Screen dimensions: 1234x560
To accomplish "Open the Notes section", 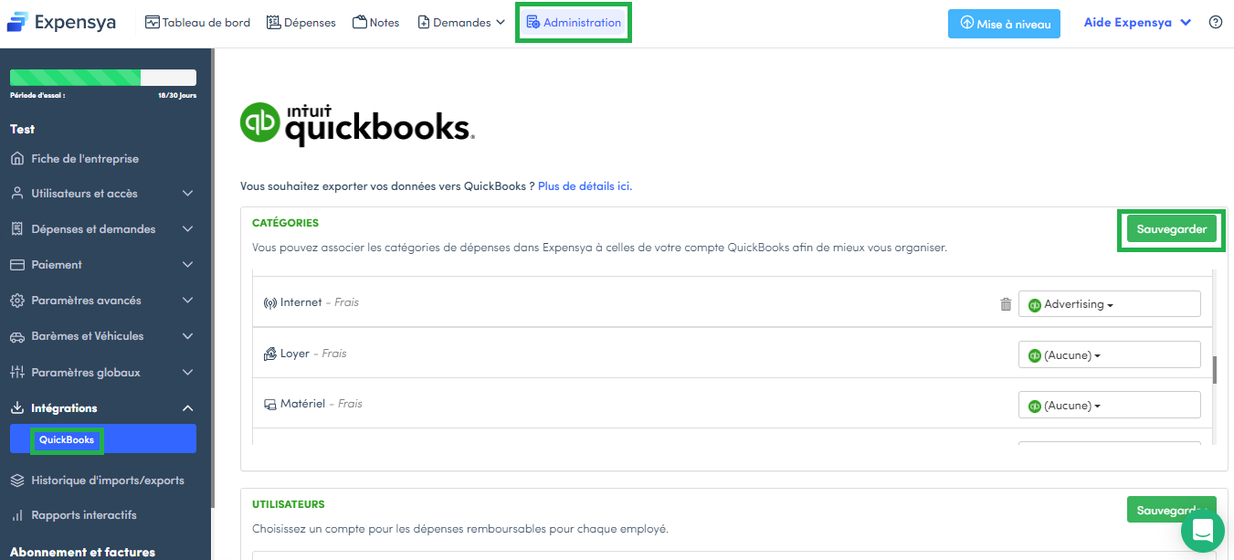I will coord(376,22).
